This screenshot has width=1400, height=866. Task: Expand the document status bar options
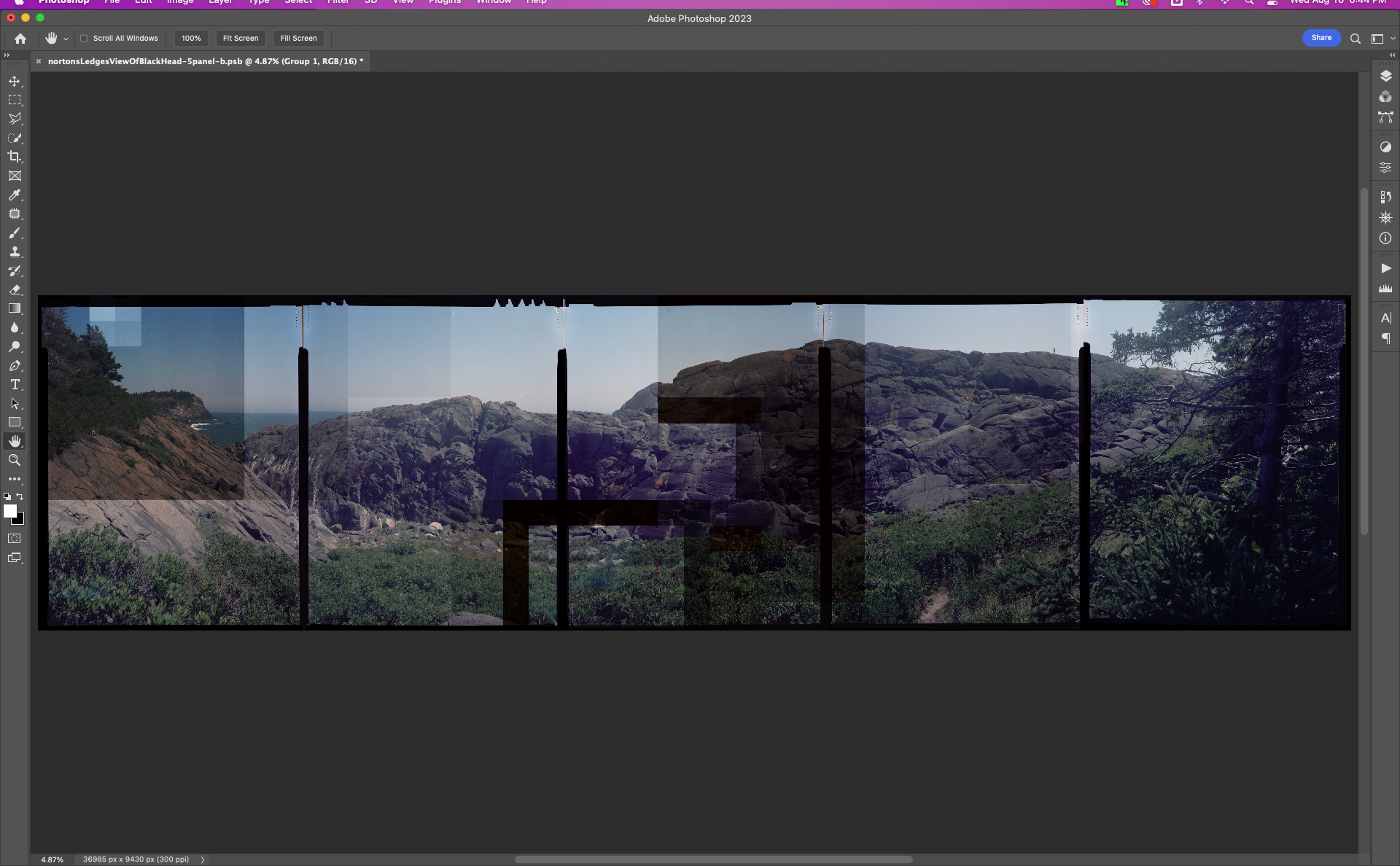click(202, 859)
